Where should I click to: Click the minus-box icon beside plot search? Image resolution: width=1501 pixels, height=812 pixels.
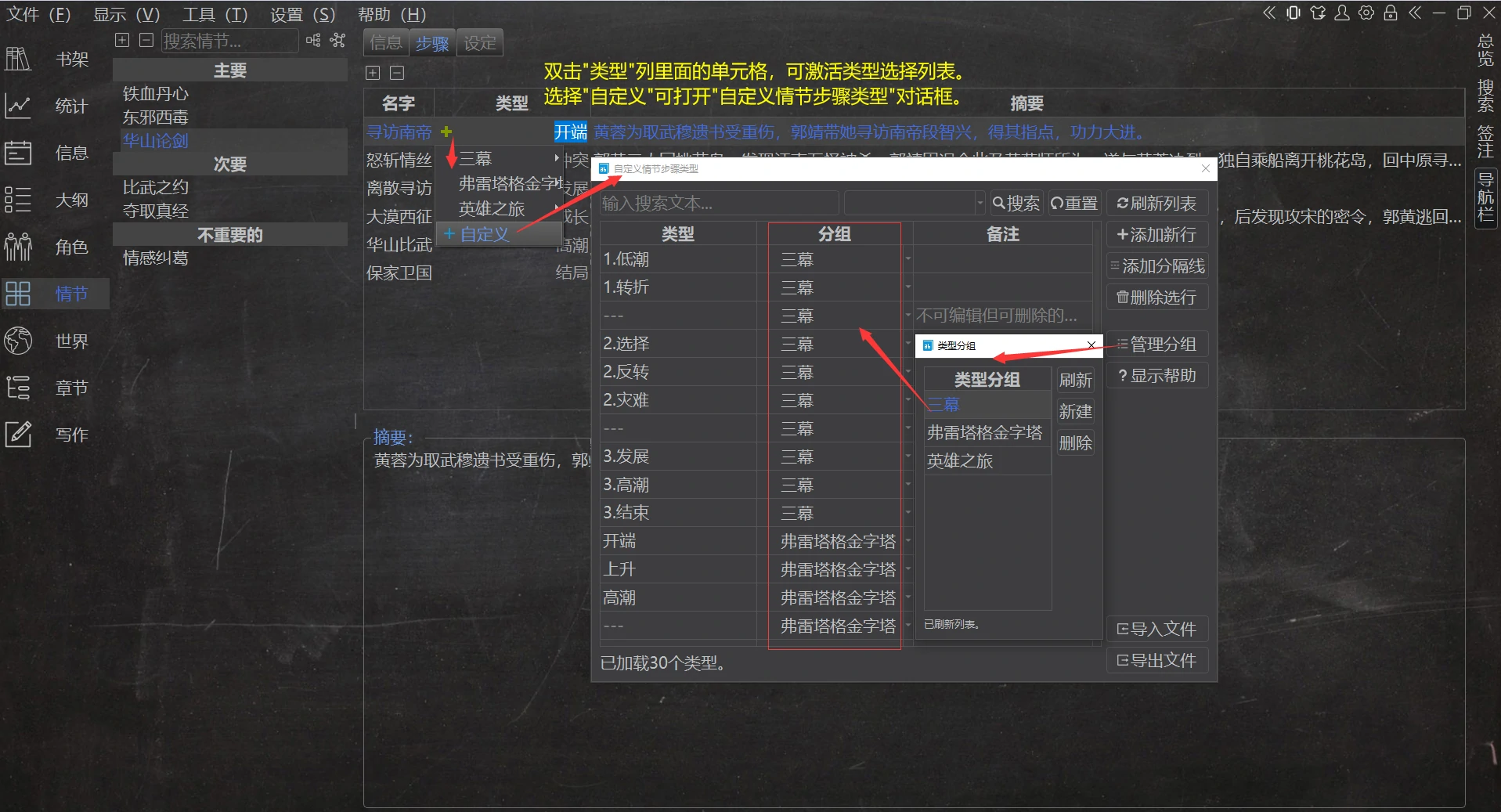pos(146,40)
